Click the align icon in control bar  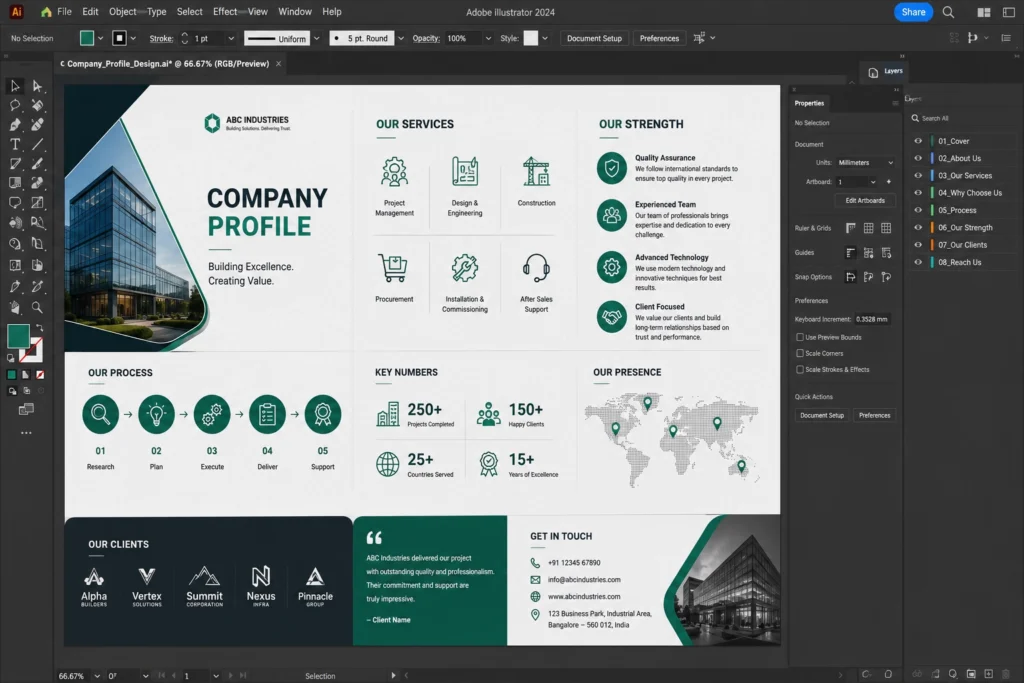tap(699, 38)
